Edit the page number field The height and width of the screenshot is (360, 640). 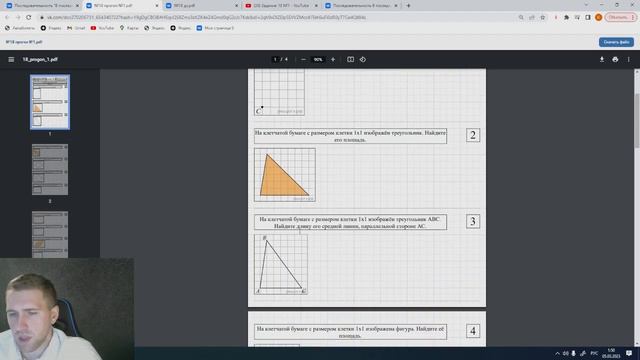point(275,60)
